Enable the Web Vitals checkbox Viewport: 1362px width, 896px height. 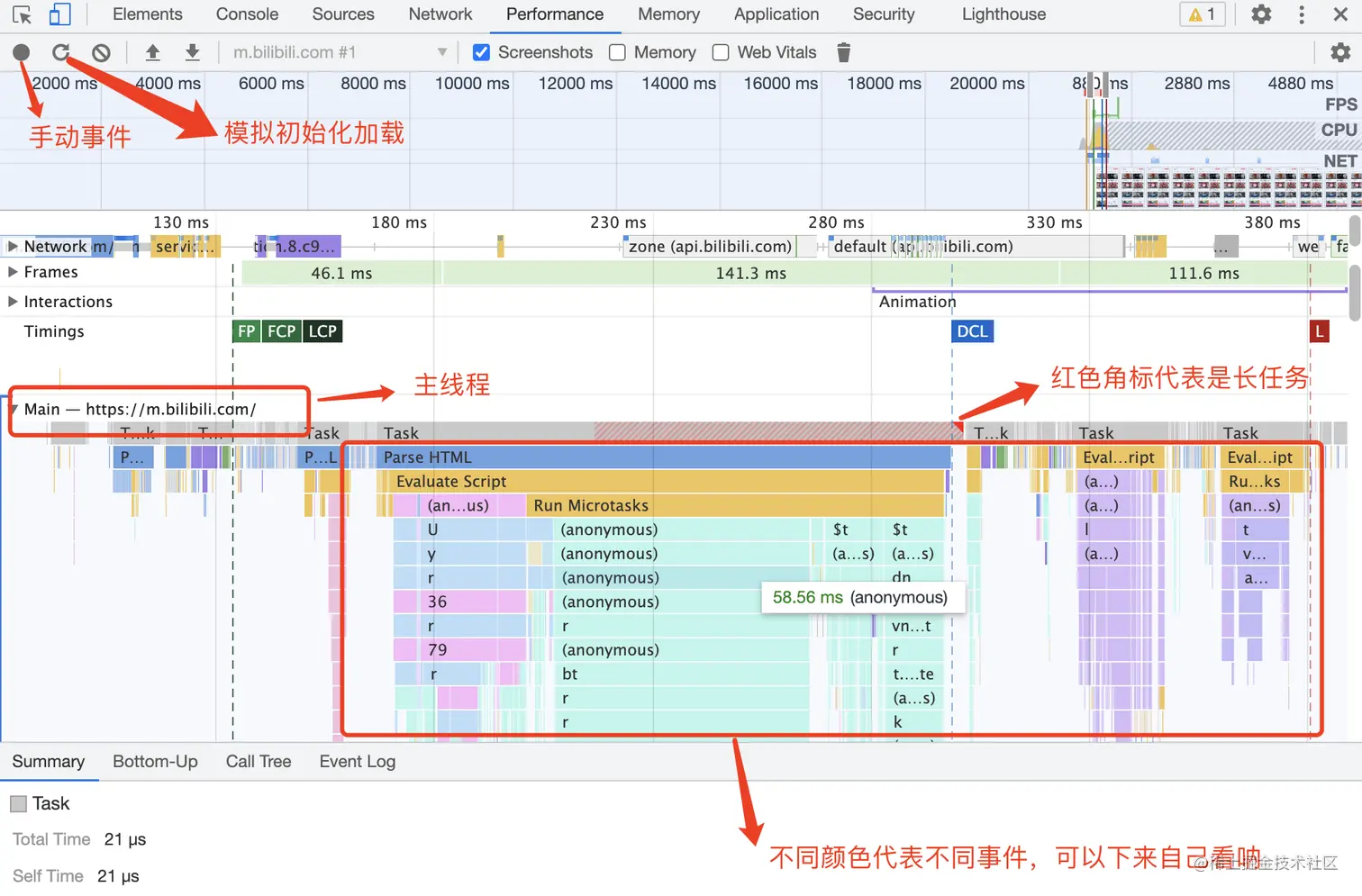[721, 52]
